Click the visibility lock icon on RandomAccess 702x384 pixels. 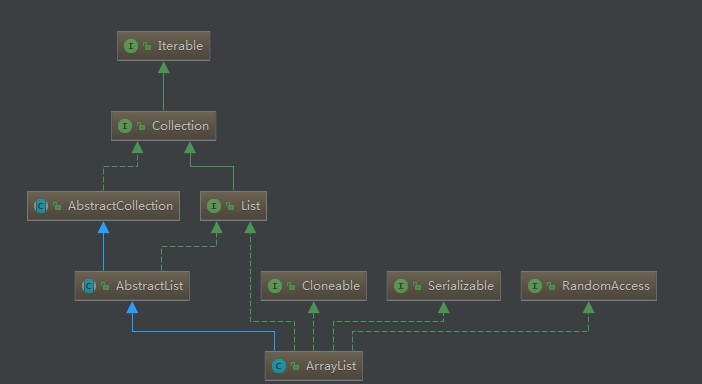[551, 286]
